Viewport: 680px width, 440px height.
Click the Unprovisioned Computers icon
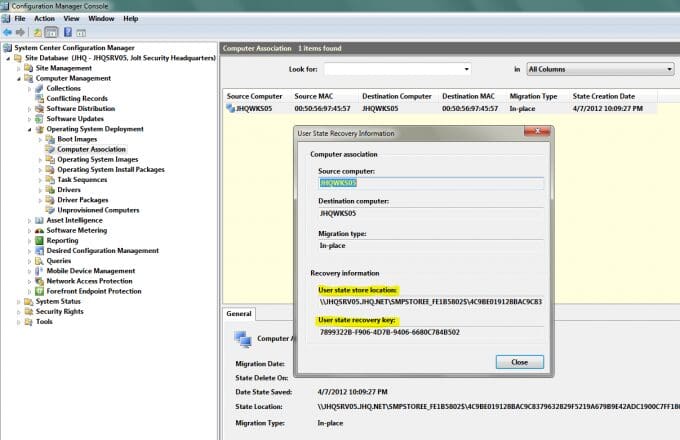(50, 210)
